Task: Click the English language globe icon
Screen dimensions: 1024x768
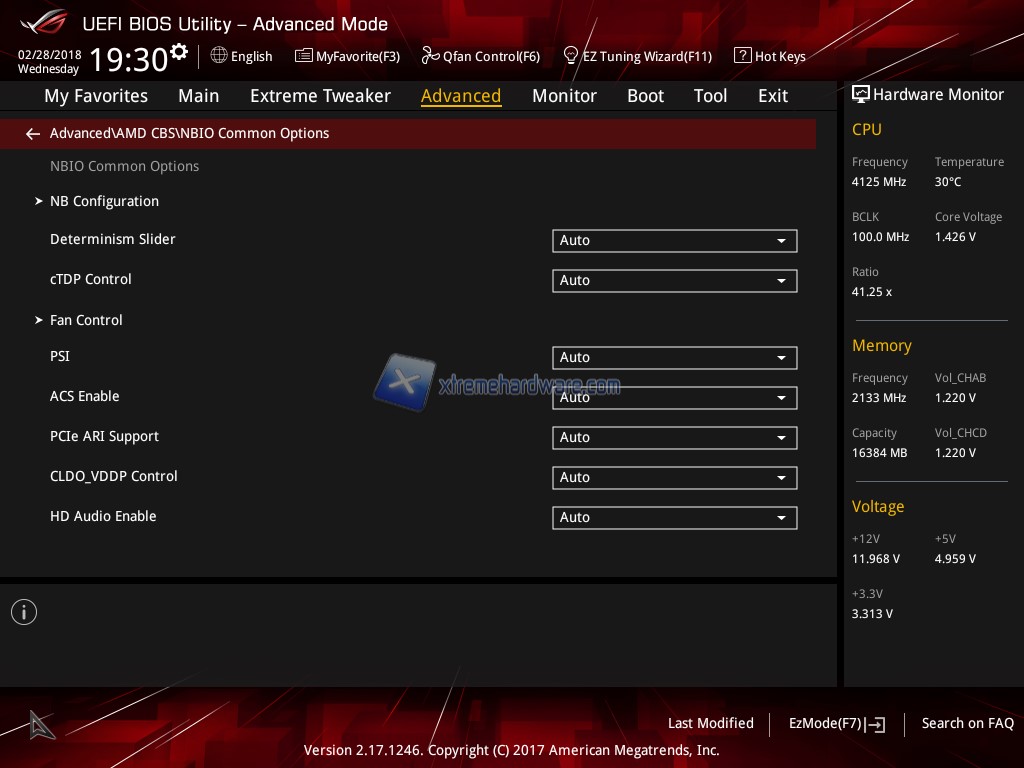Action: (219, 56)
